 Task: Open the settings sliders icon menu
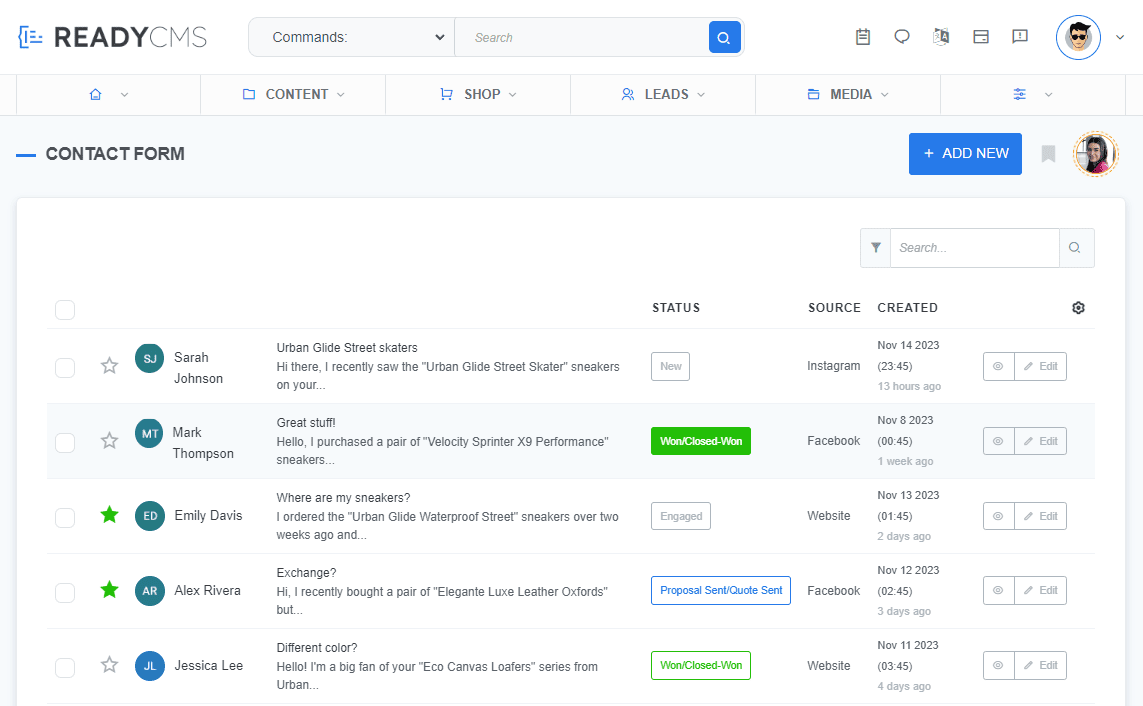point(1020,94)
